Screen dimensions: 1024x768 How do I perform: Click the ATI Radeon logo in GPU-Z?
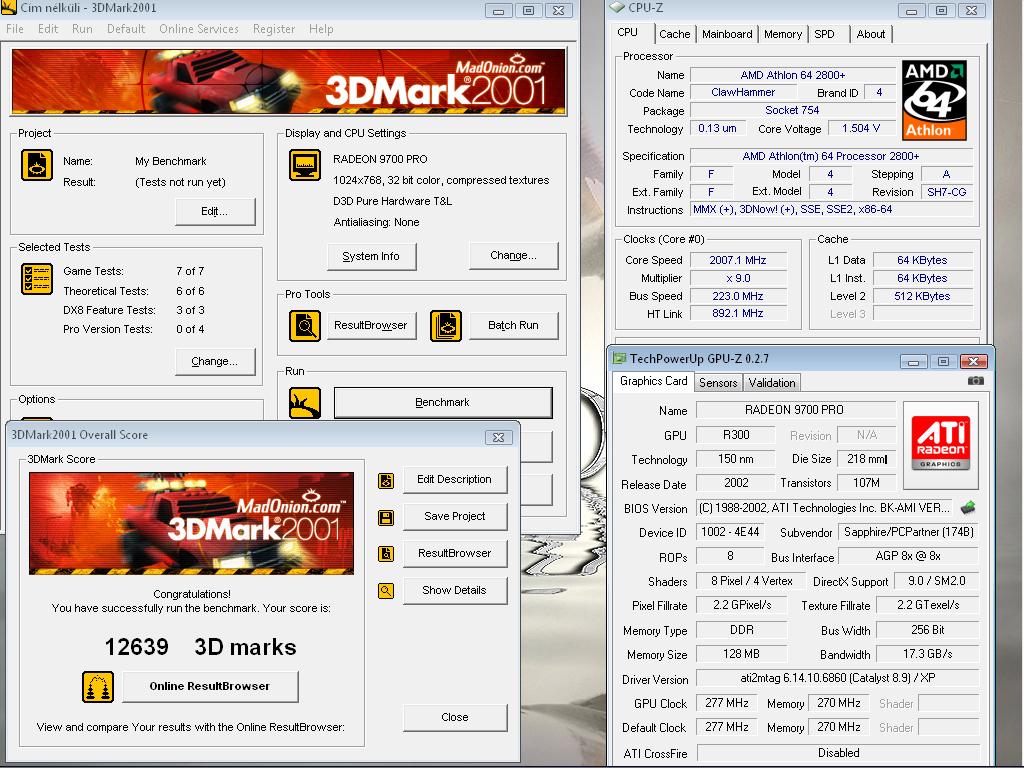(x=940, y=444)
